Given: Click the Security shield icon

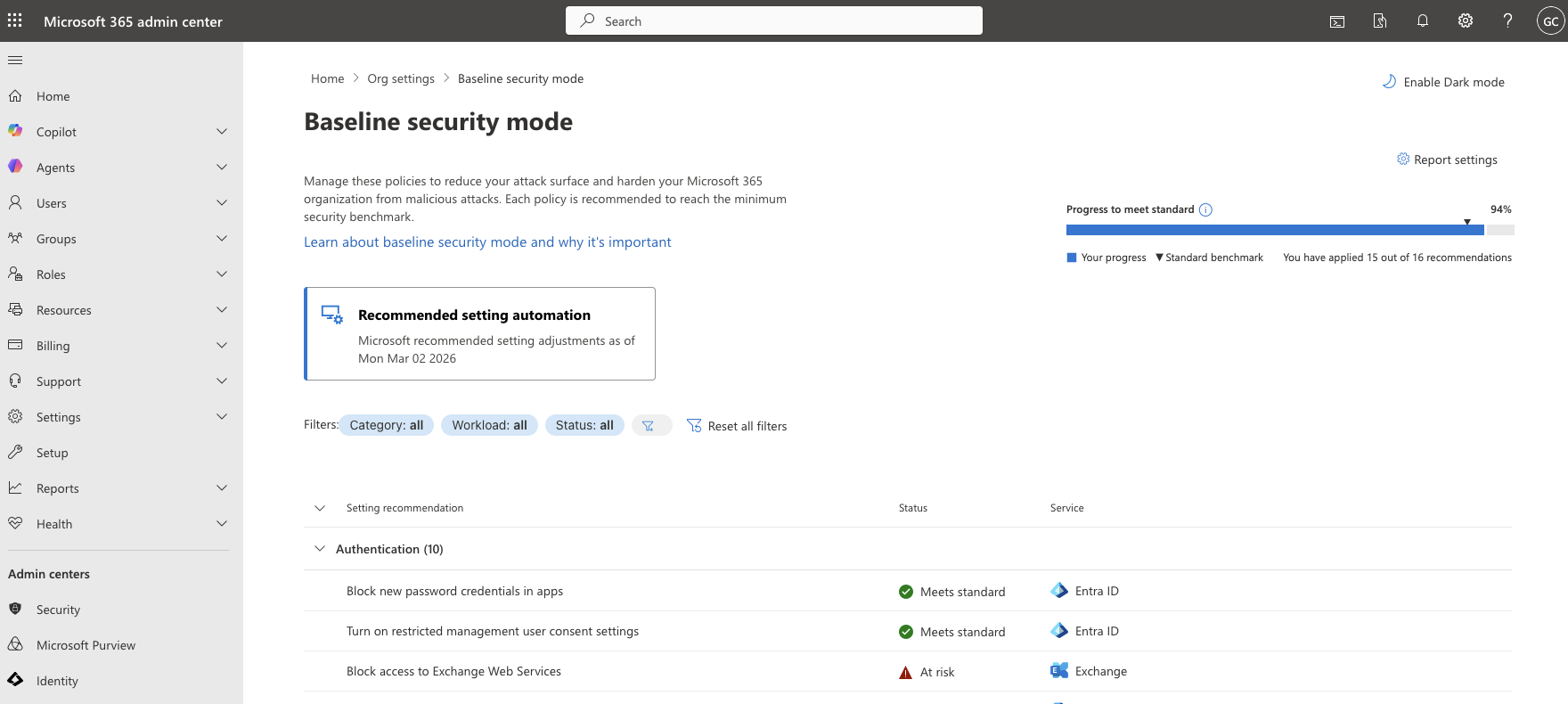Looking at the screenshot, I should pos(15,609).
